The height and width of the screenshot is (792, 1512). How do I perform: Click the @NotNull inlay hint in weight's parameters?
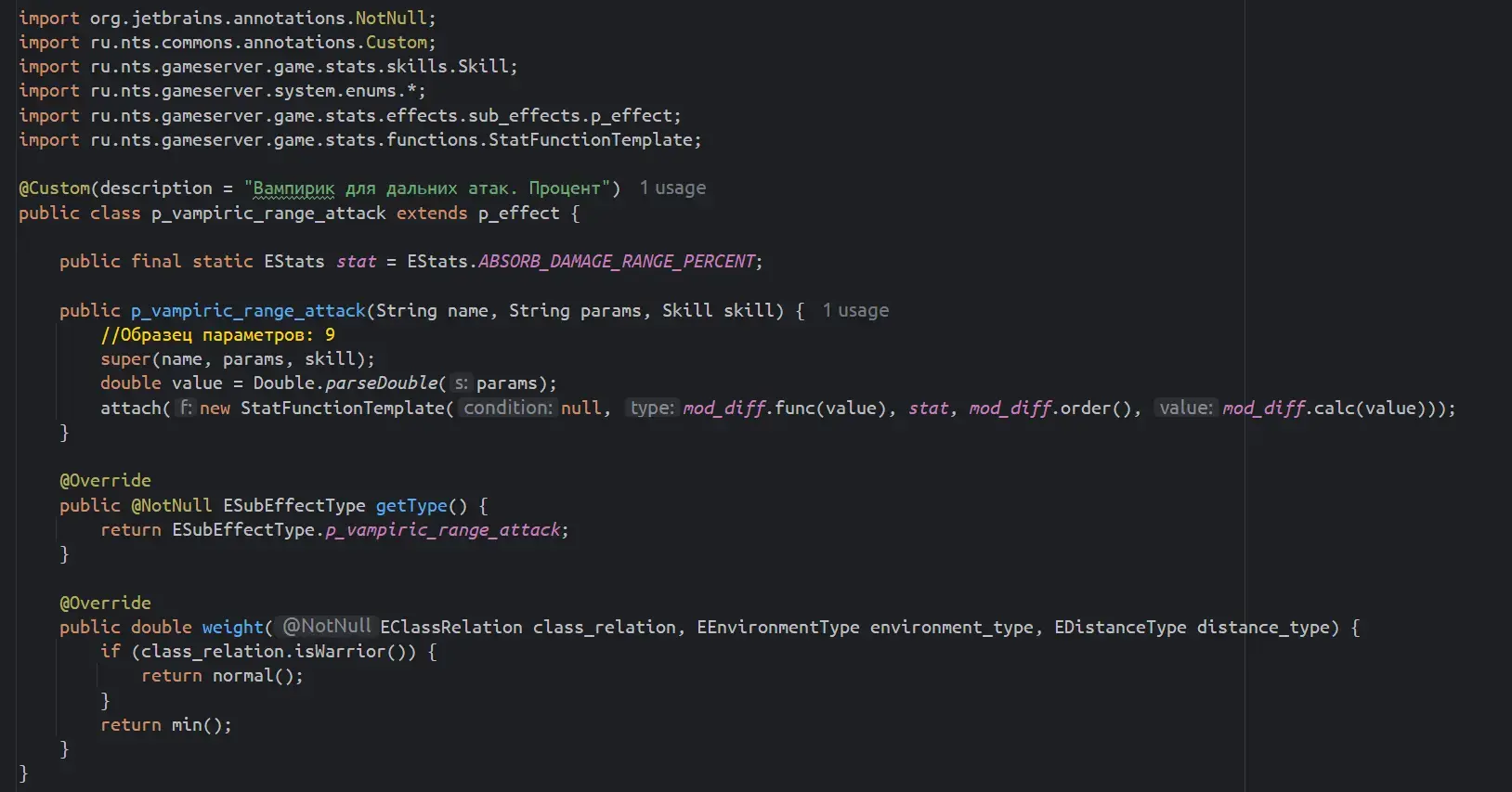pyautogui.click(x=327, y=627)
